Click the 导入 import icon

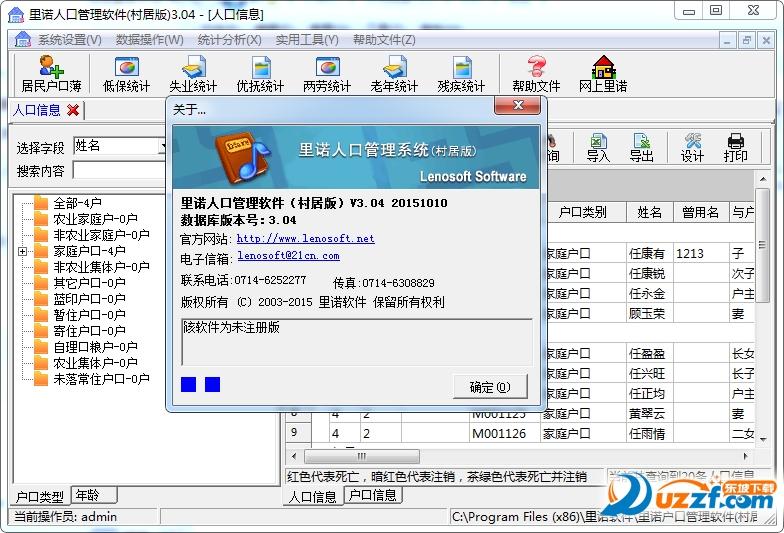[598, 148]
